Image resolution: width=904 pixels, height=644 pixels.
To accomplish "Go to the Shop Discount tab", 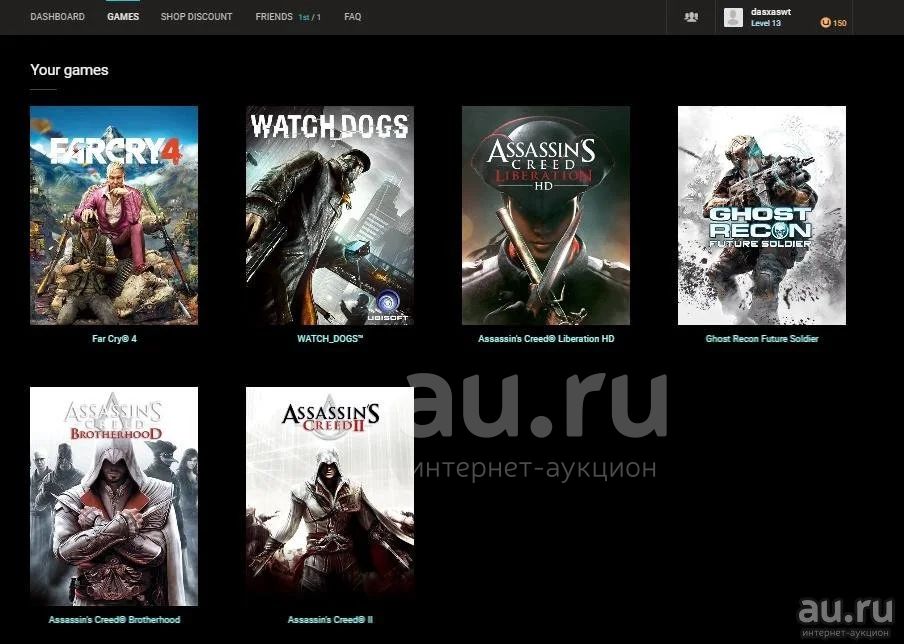I will click(196, 17).
